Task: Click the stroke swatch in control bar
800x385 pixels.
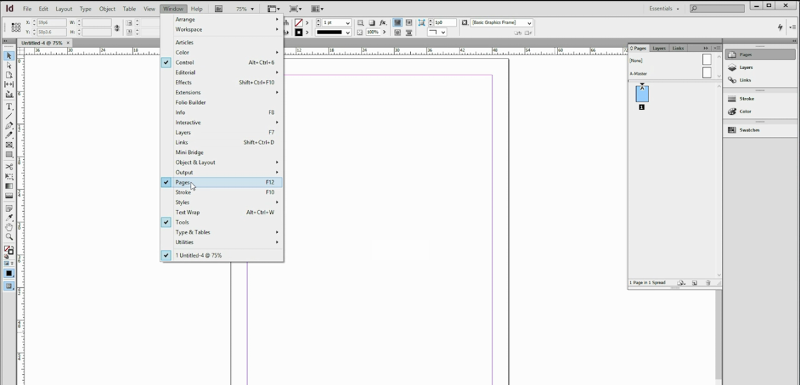Action: coord(298,32)
